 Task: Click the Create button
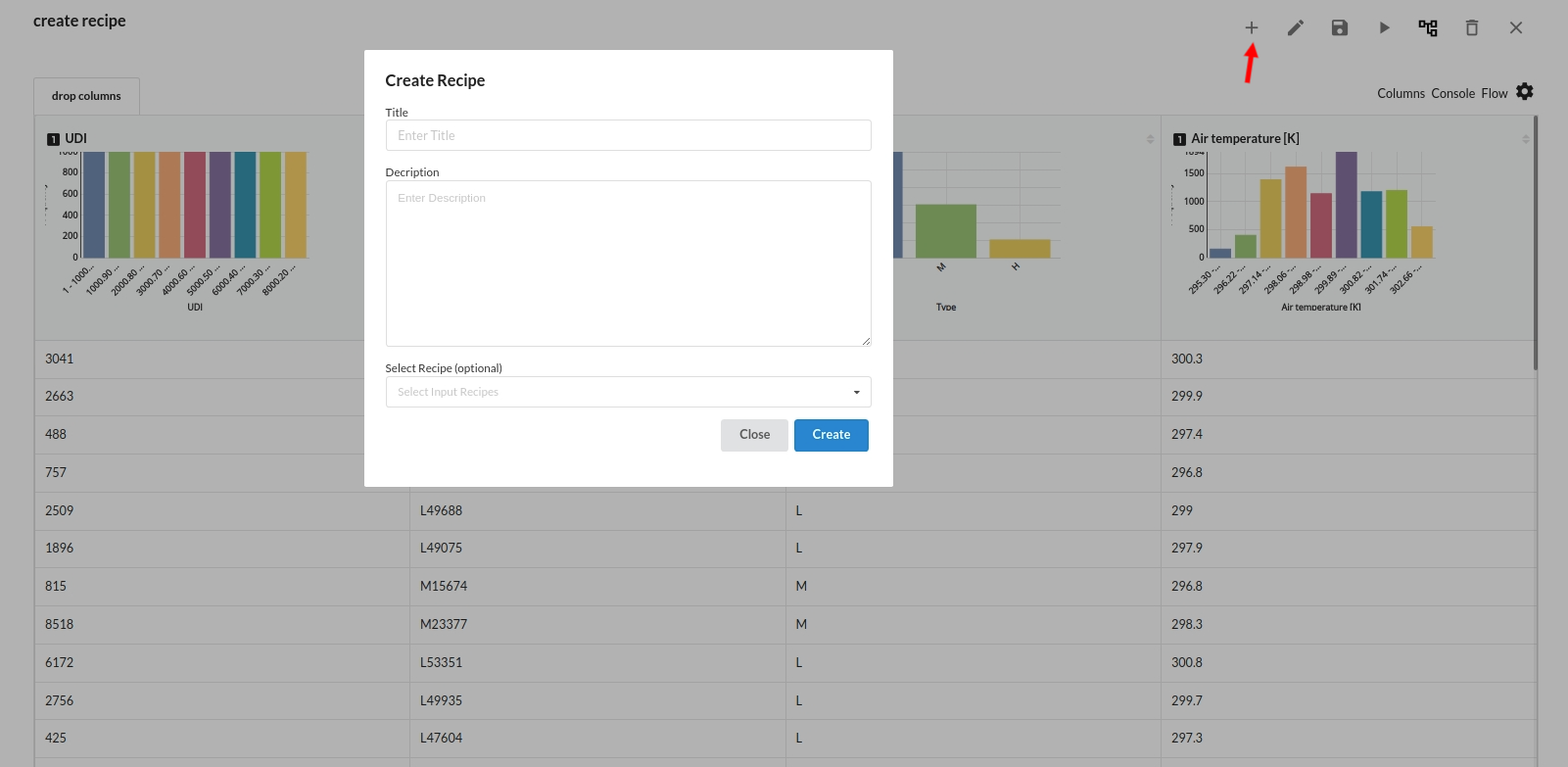831,435
